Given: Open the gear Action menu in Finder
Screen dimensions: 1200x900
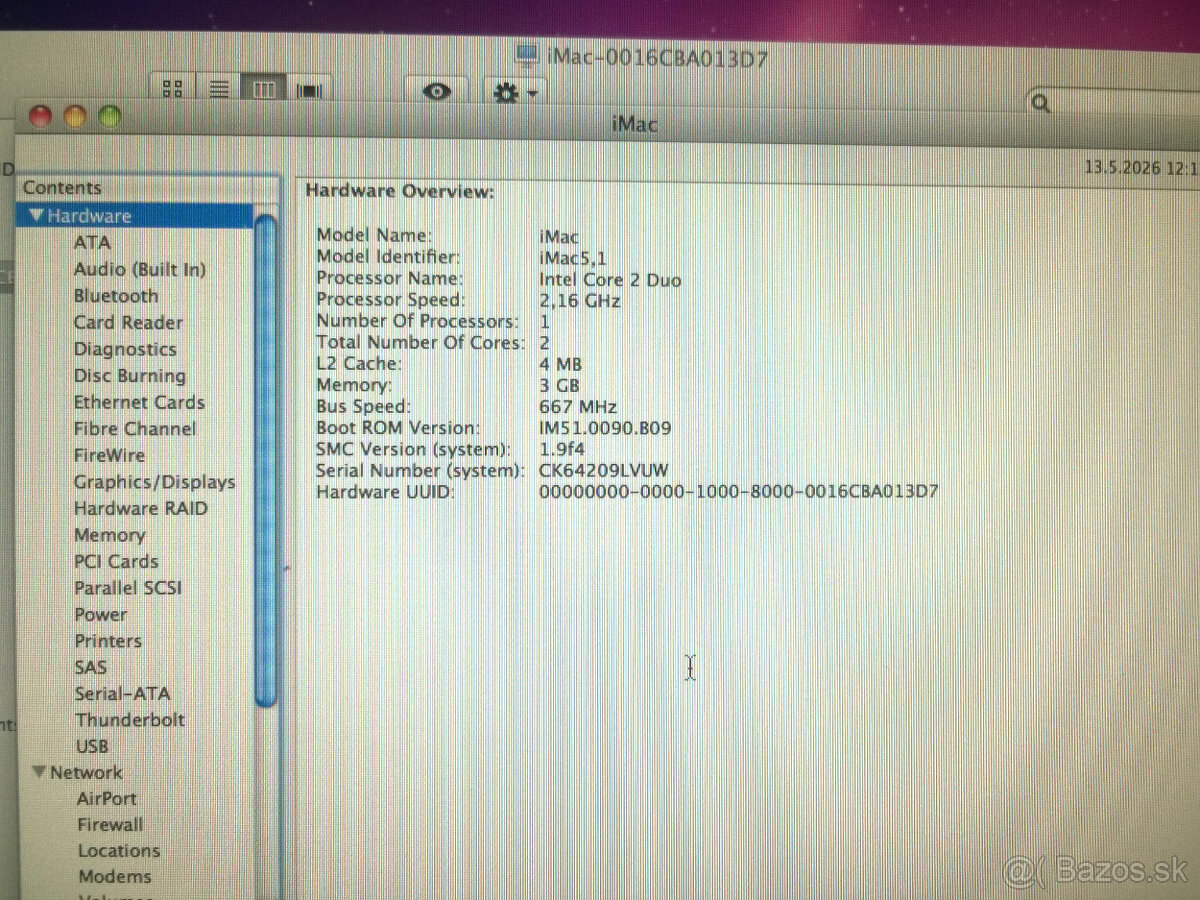Looking at the screenshot, I should coord(515,92).
